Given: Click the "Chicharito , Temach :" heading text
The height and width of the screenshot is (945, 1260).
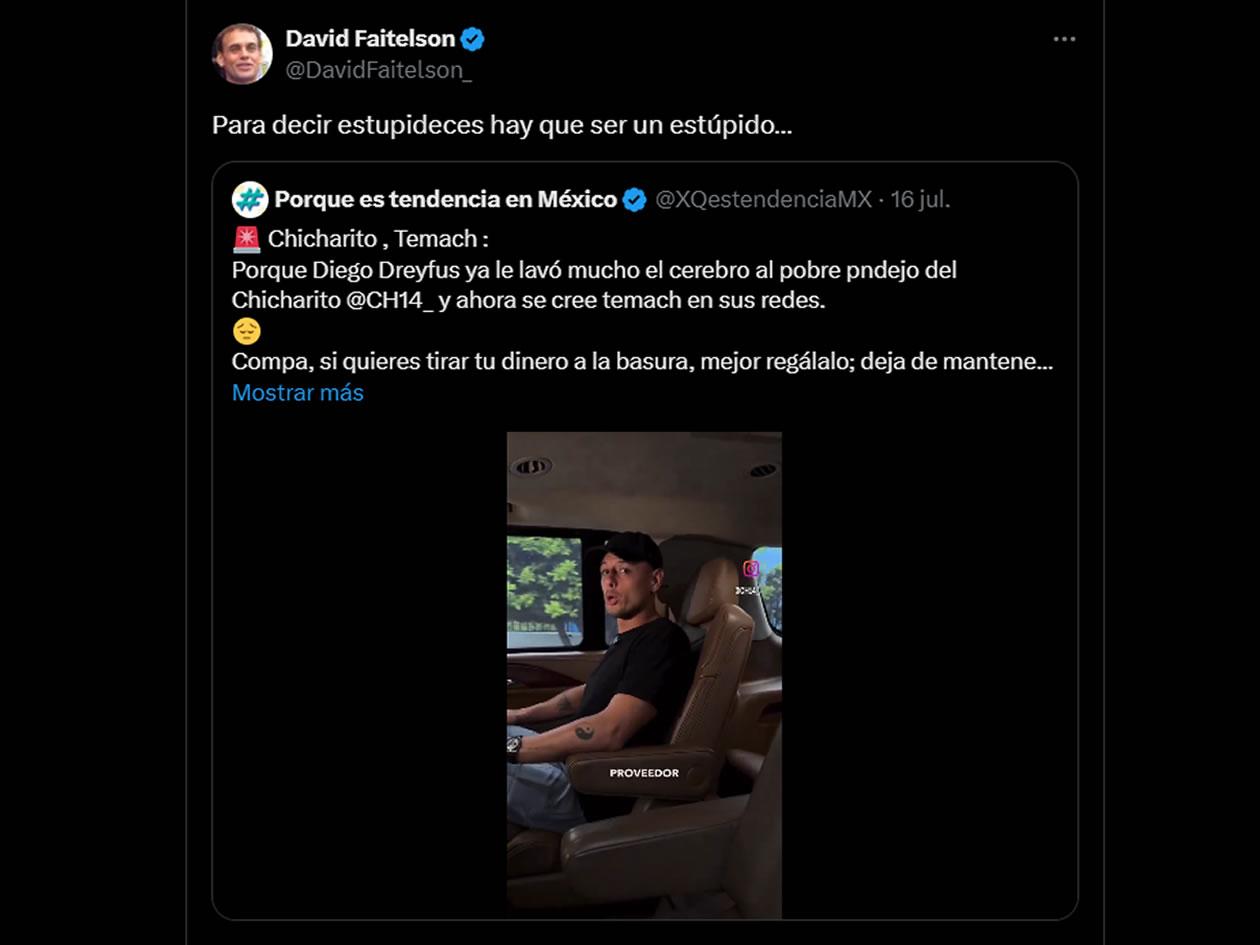Looking at the screenshot, I should (378, 240).
